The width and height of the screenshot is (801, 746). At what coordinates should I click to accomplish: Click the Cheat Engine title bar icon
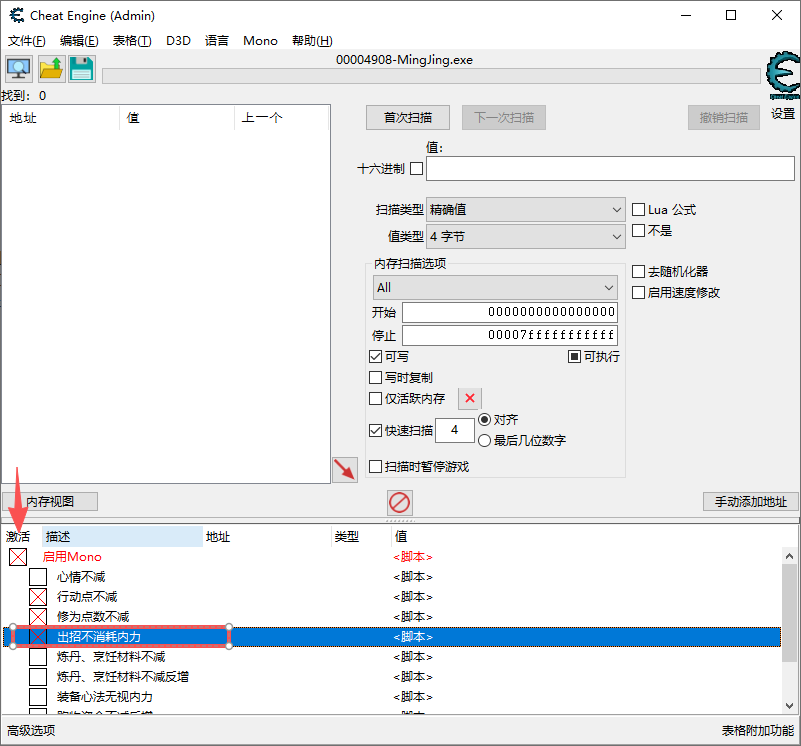(17, 15)
